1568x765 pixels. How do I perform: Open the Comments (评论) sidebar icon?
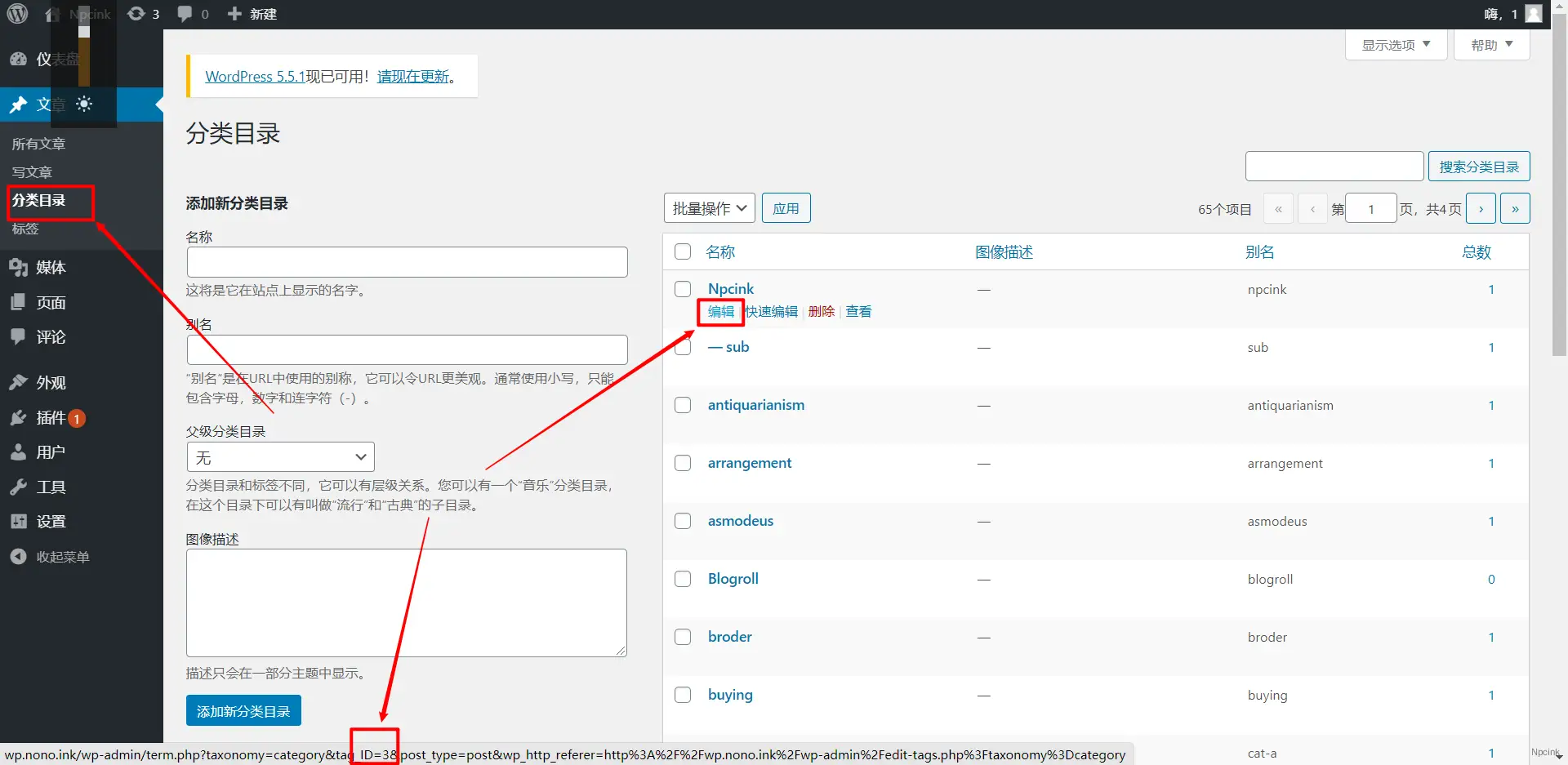point(18,336)
